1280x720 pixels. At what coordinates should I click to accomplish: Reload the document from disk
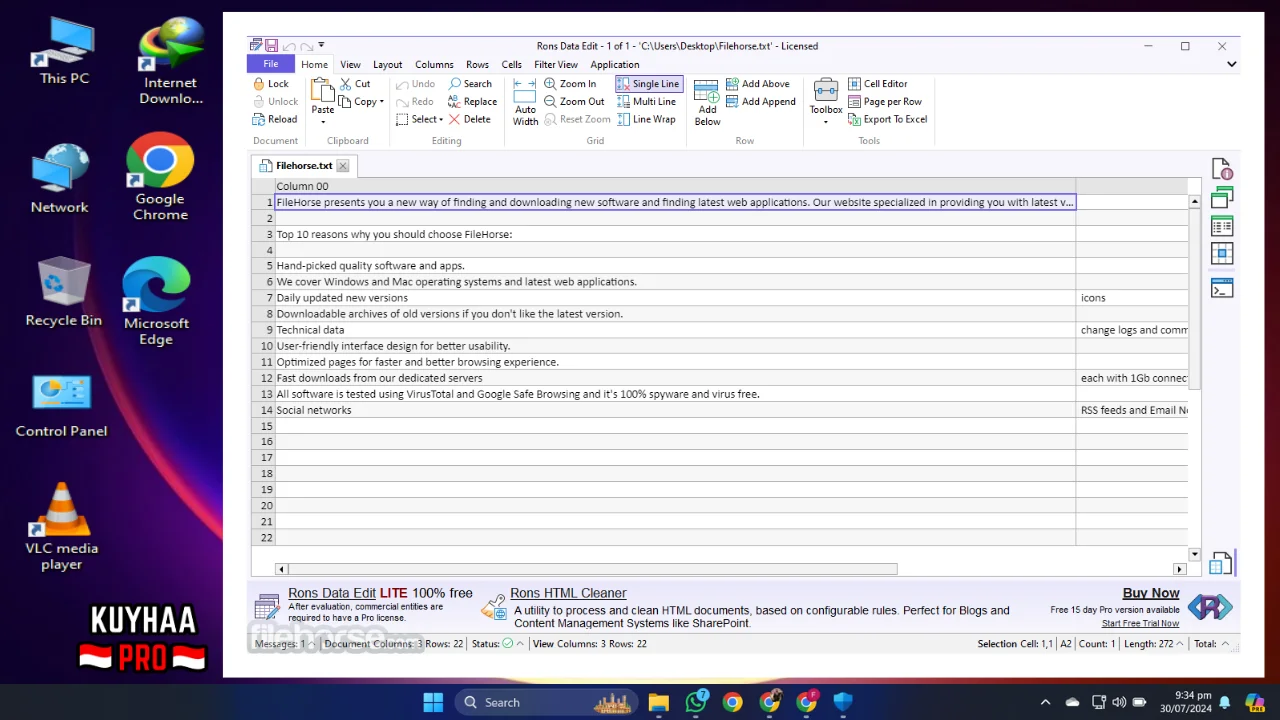coord(275,119)
